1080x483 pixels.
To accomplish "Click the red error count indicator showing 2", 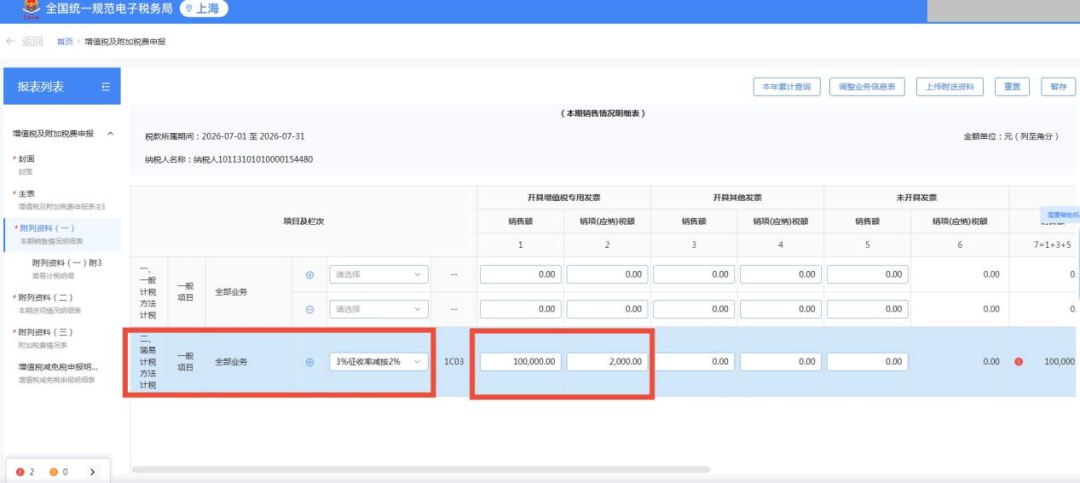I will (x=25, y=472).
